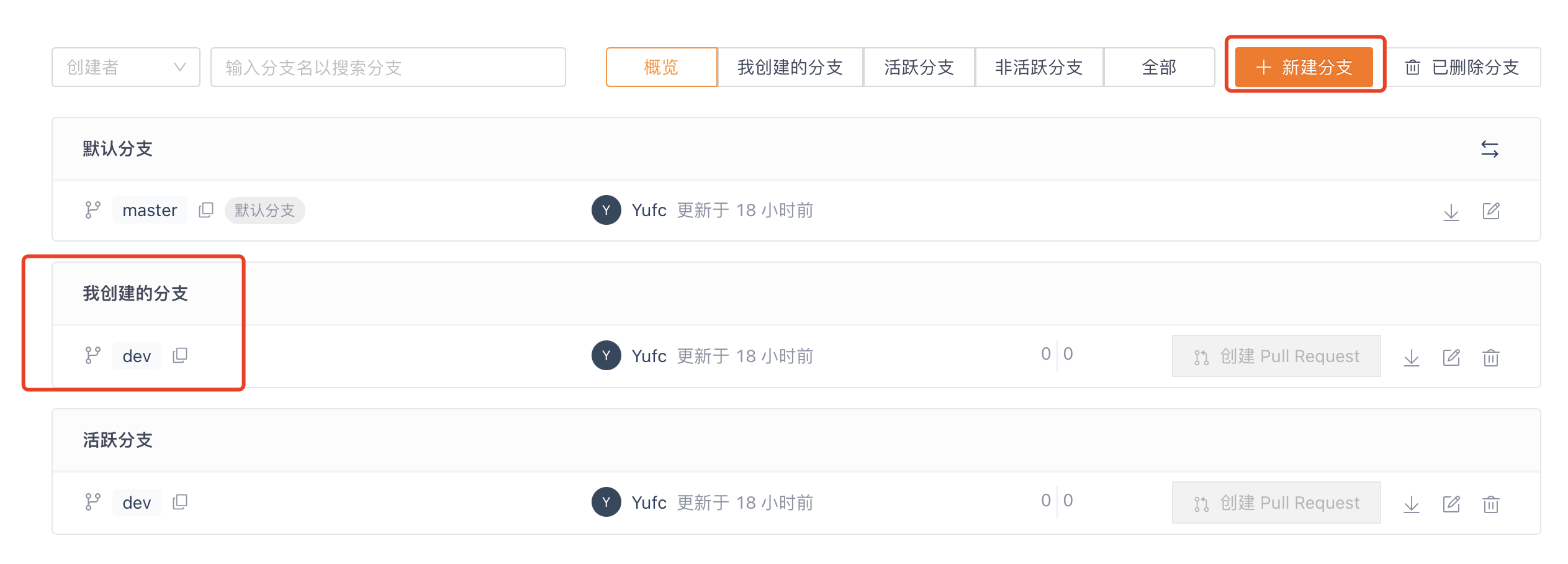This screenshot has width=1568, height=564.
Task: Show the 活跃分支 tab
Action: click(919, 67)
